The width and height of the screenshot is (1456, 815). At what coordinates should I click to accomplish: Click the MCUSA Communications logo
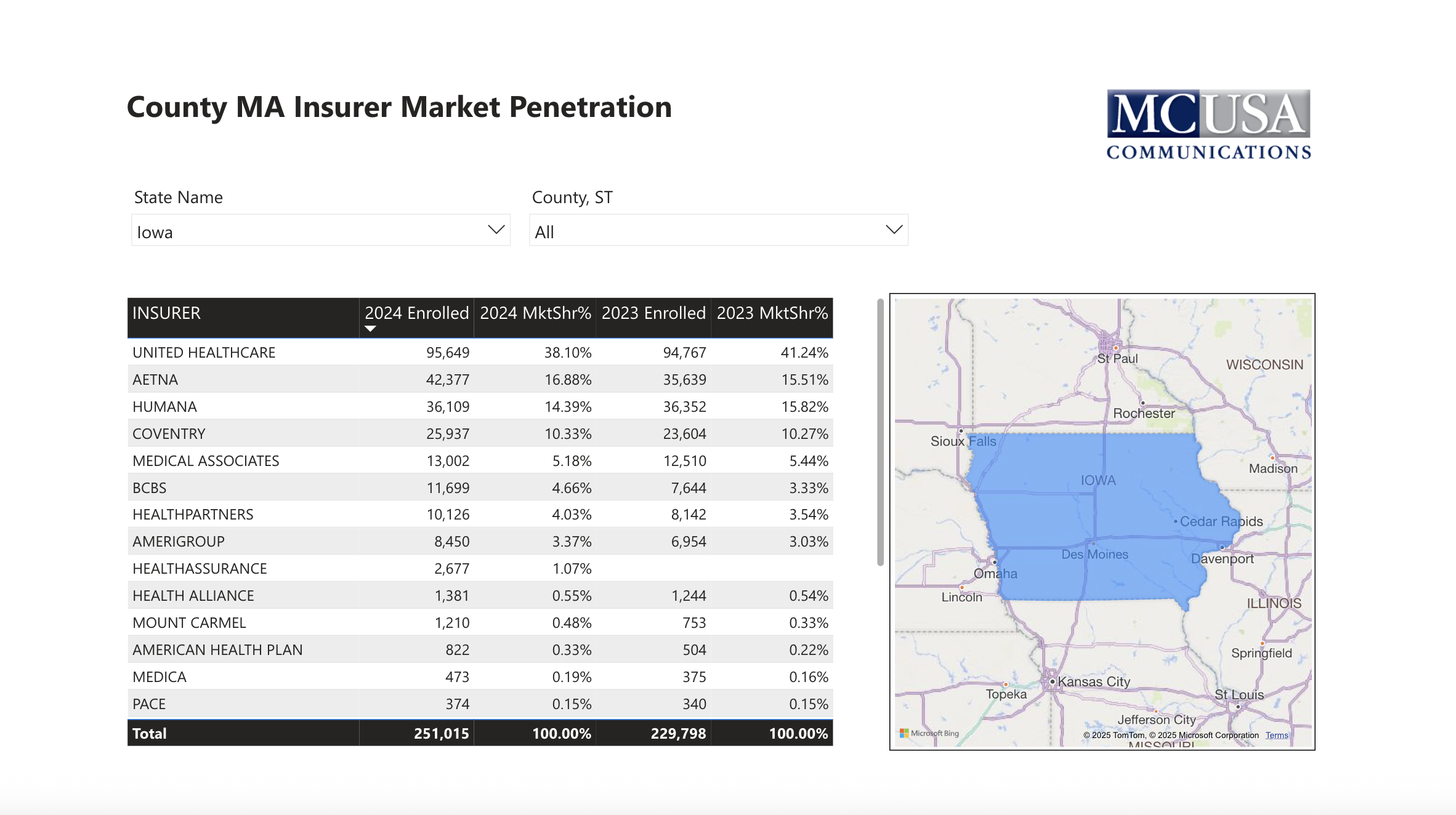[1208, 125]
